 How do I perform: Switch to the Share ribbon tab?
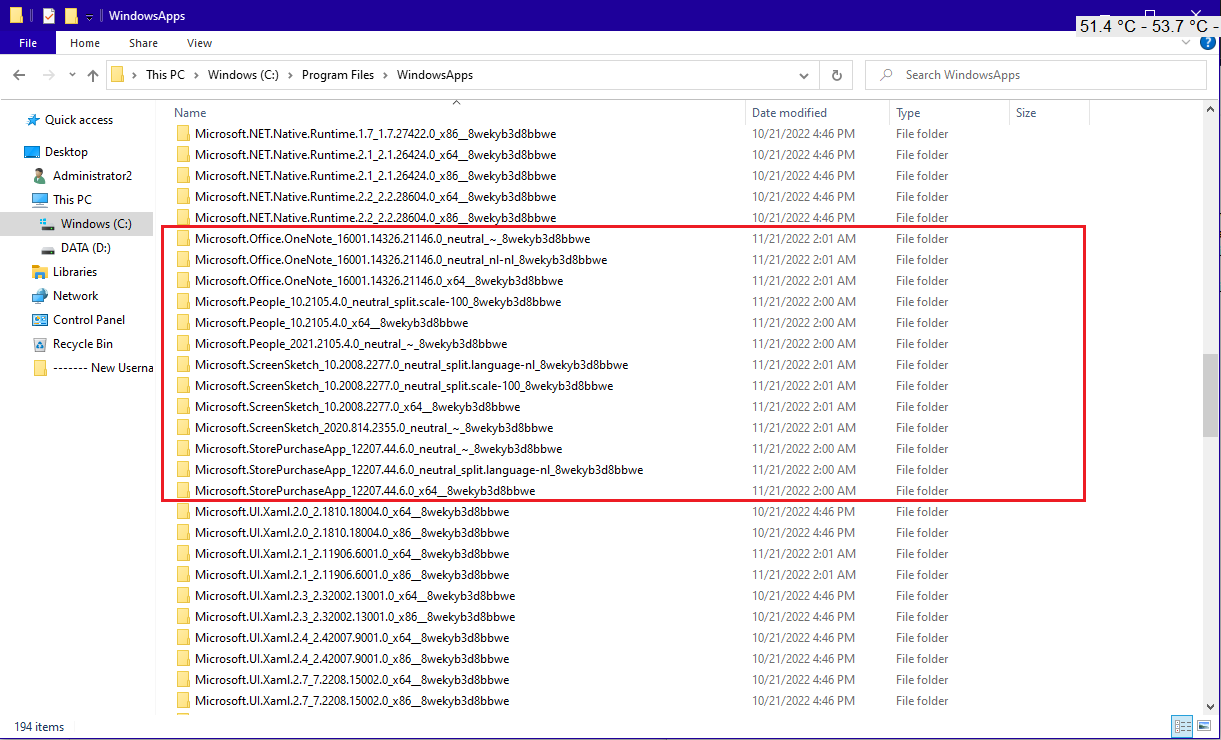pyautogui.click(x=143, y=43)
